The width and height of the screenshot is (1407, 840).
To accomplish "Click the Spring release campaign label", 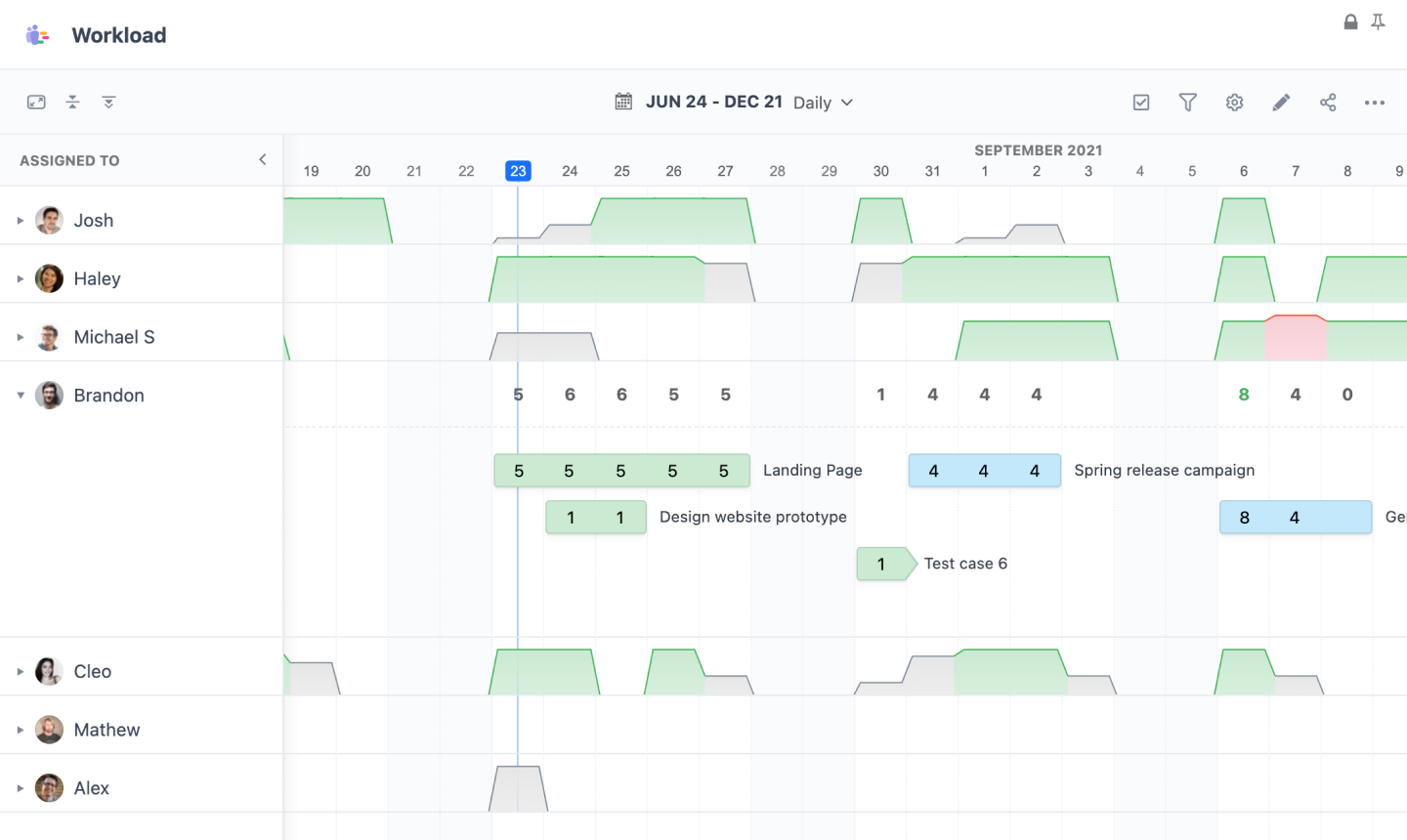I will pyautogui.click(x=1165, y=471).
